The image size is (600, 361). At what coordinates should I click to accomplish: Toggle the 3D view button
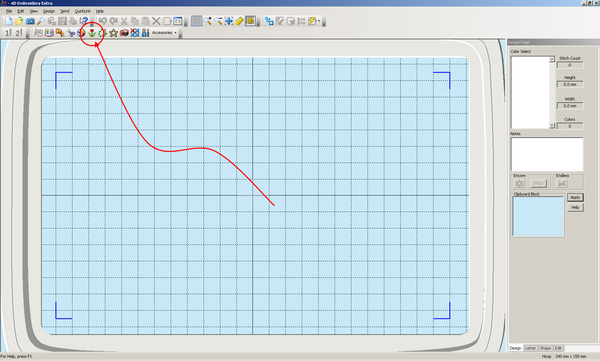(251, 21)
